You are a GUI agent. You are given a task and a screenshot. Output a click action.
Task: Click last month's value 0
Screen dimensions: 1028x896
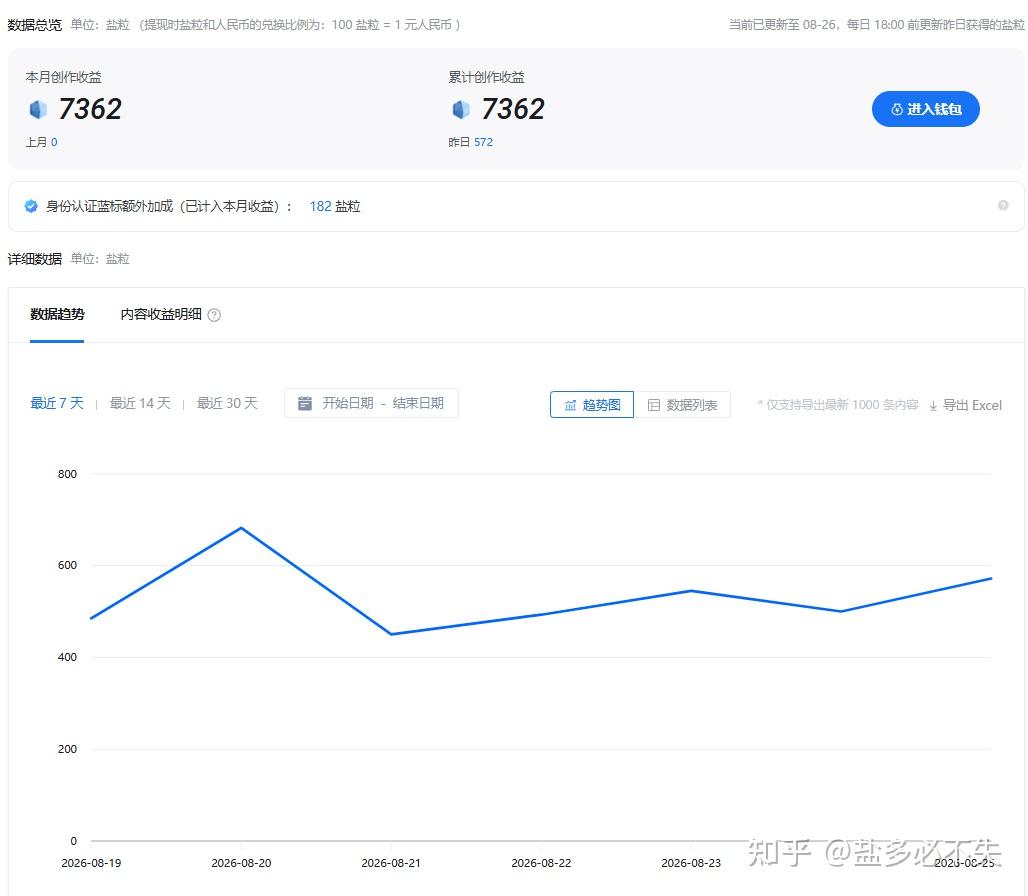[54, 142]
